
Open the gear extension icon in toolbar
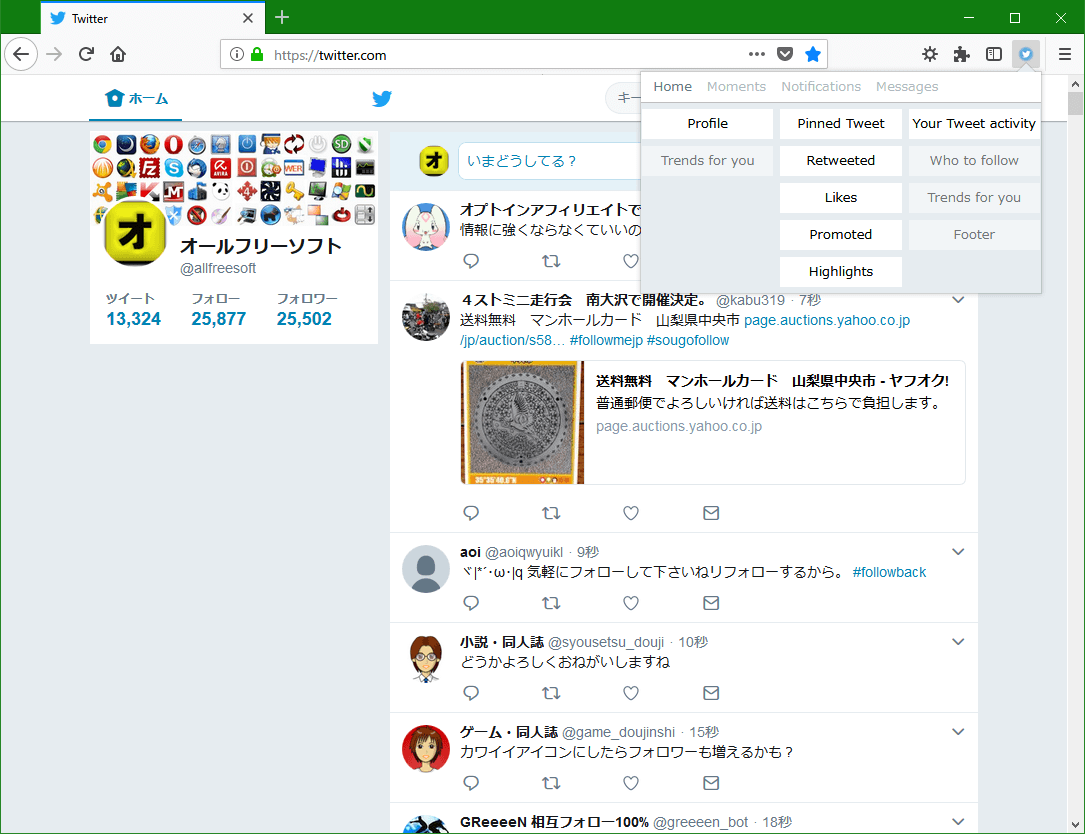[x=929, y=54]
